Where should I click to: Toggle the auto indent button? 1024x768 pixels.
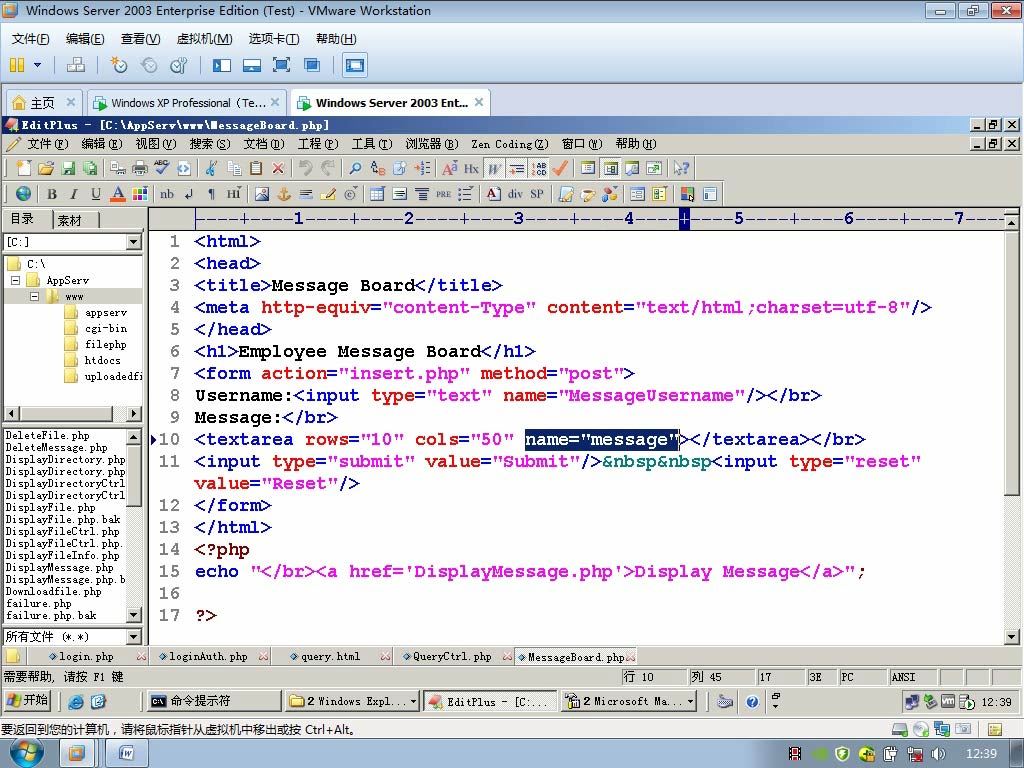tap(517, 169)
